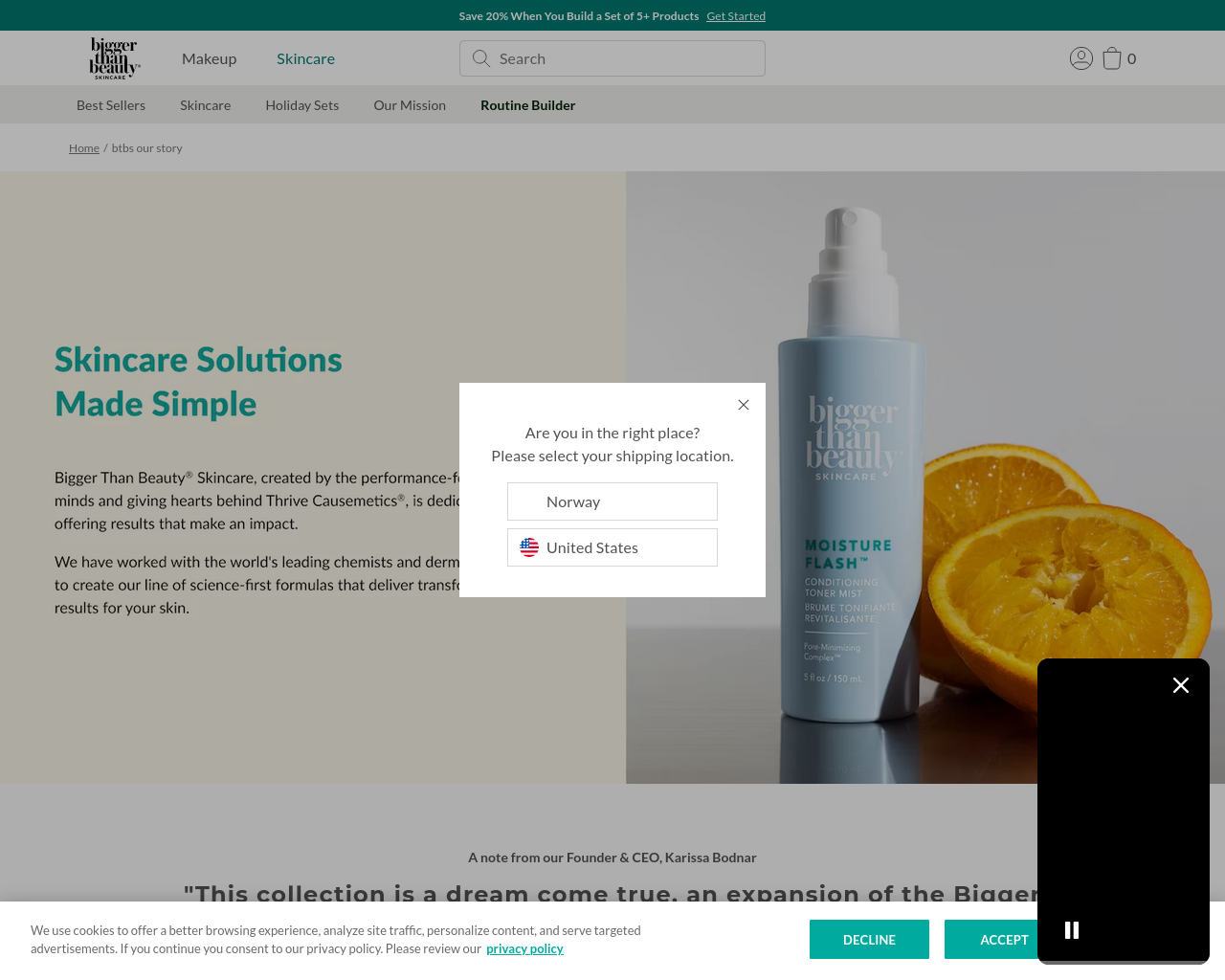Decline cookies

coord(869,940)
